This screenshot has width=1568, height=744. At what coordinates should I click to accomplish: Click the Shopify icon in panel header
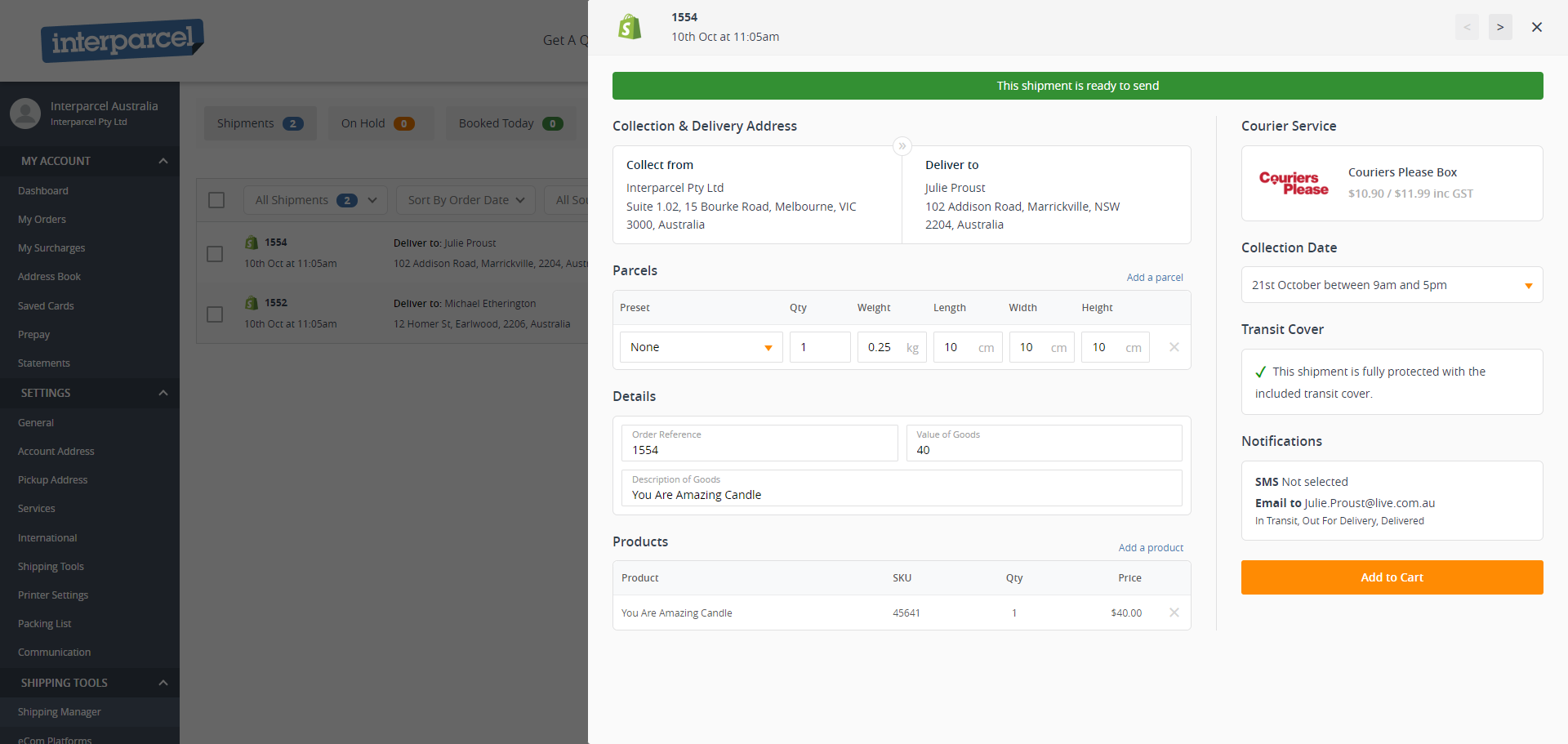[630, 27]
